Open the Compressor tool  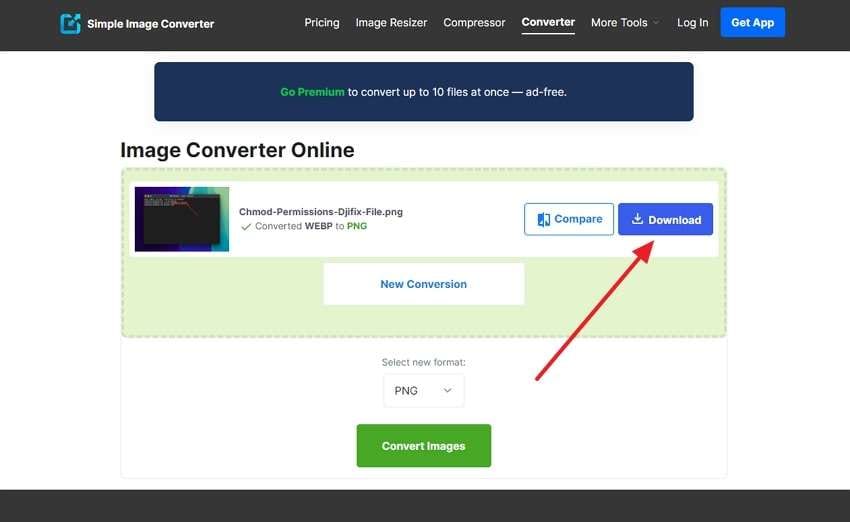(474, 23)
